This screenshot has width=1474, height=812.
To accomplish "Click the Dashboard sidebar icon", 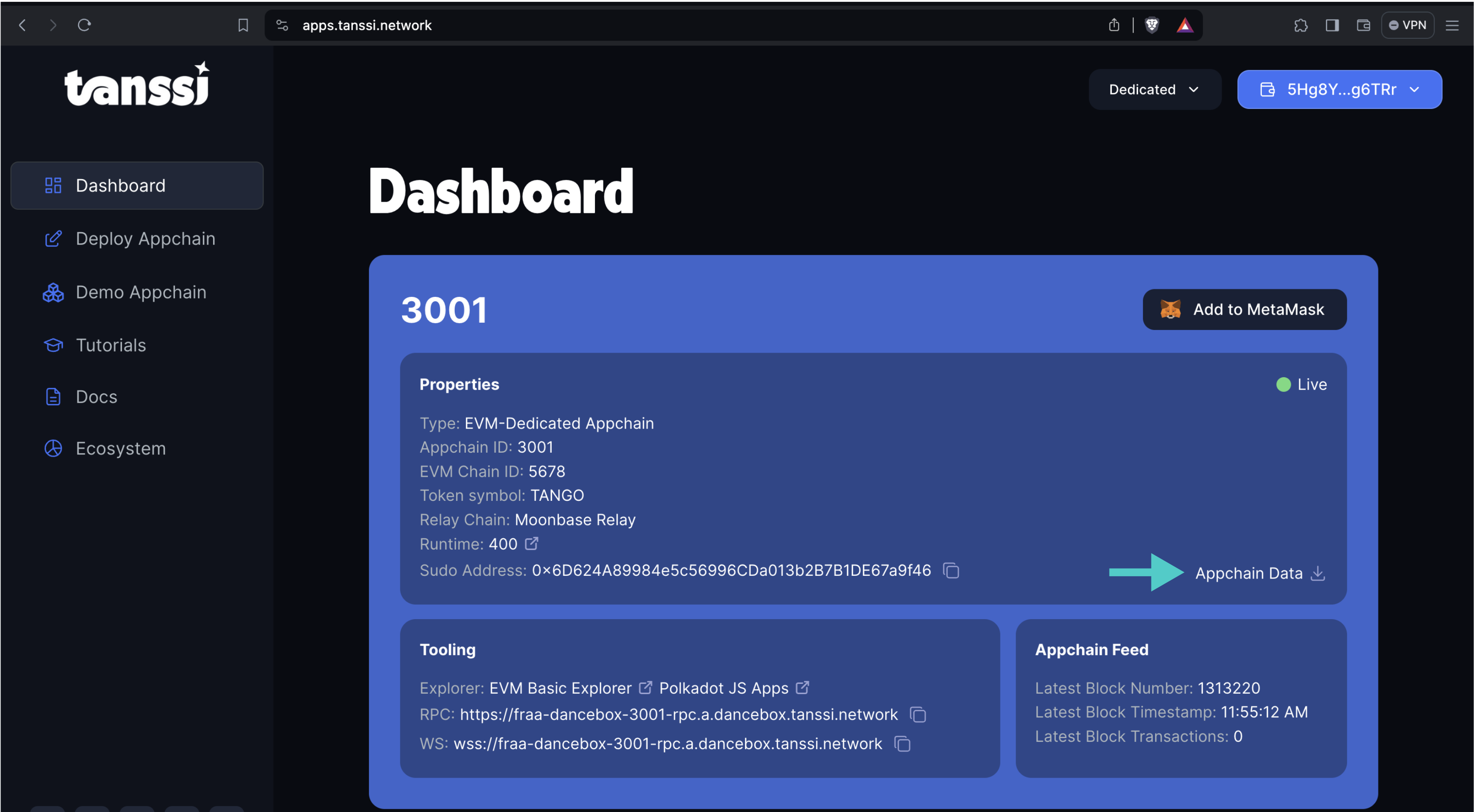I will pyautogui.click(x=52, y=185).
